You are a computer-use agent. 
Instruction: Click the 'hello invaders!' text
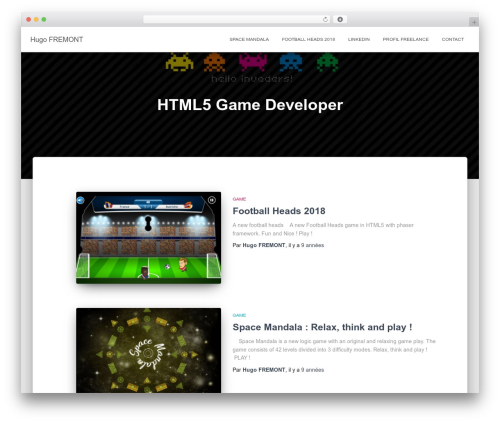click(x=252, y=79)
